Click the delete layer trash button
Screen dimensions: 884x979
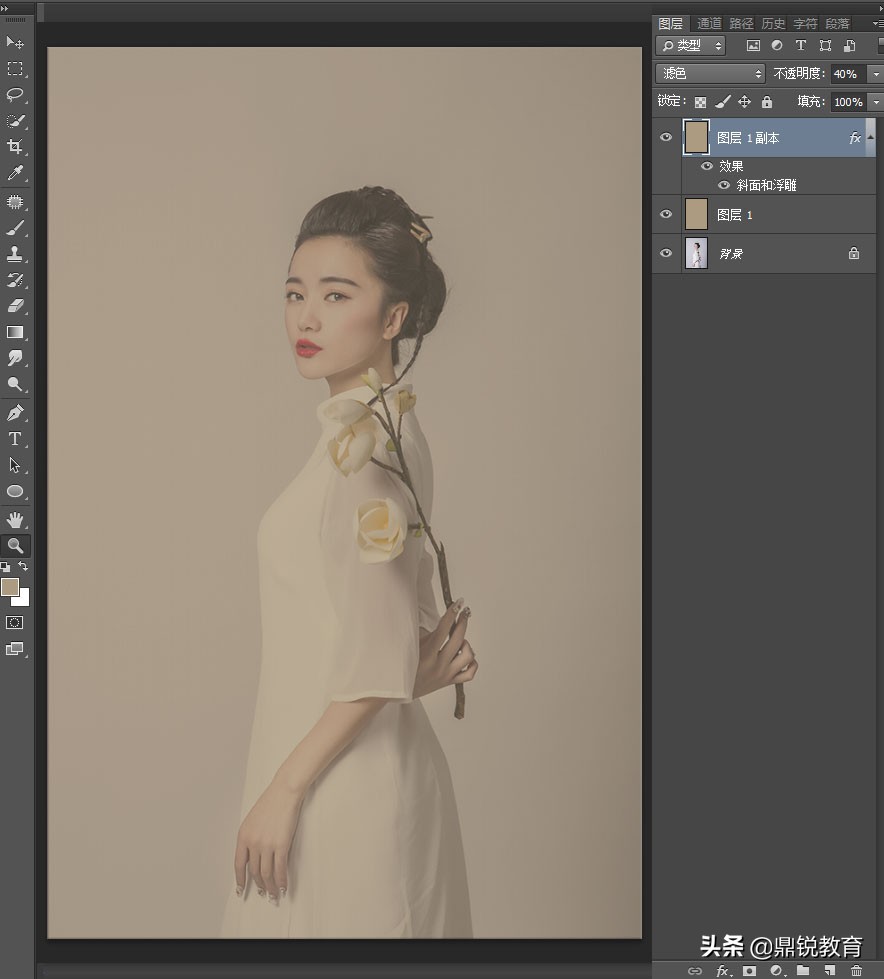(x=855, y=970)
